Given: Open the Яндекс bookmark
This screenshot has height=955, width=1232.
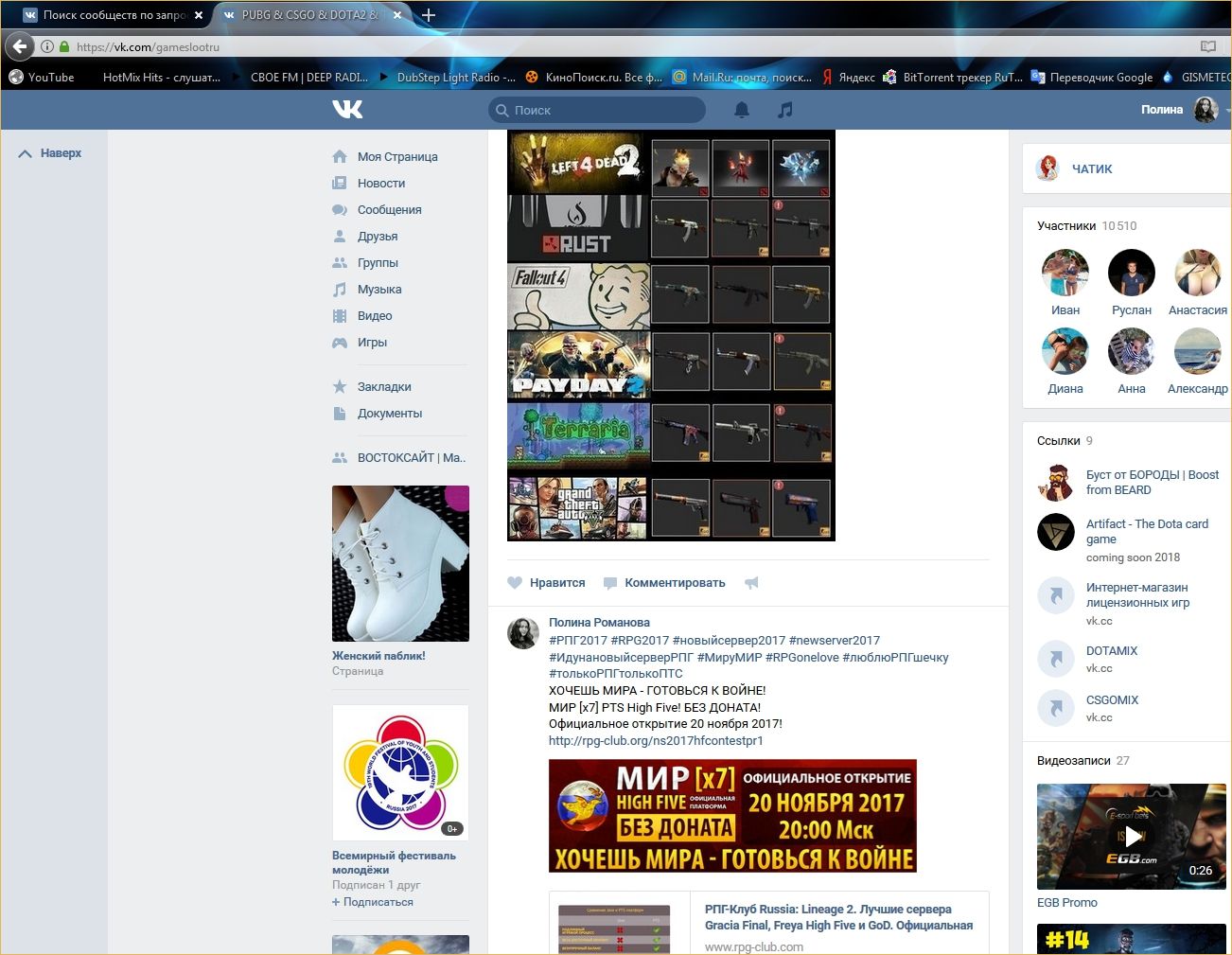Looking at the screenshot, I should click(x=849, y=78).
